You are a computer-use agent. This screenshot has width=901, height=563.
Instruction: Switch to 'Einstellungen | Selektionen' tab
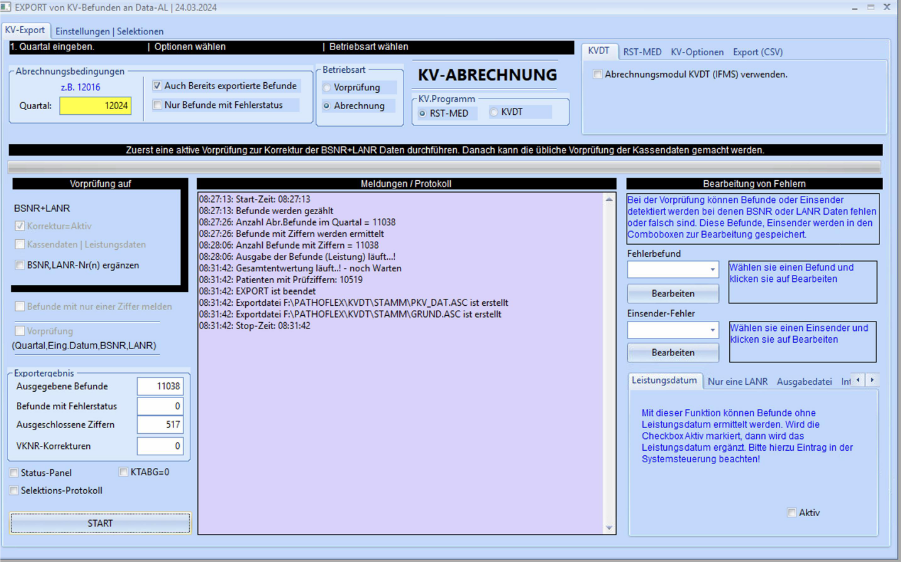(x=109, y=31)
